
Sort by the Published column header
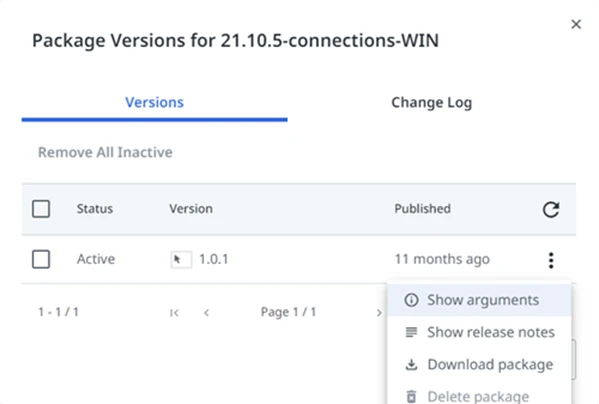(x=423, y=209)
